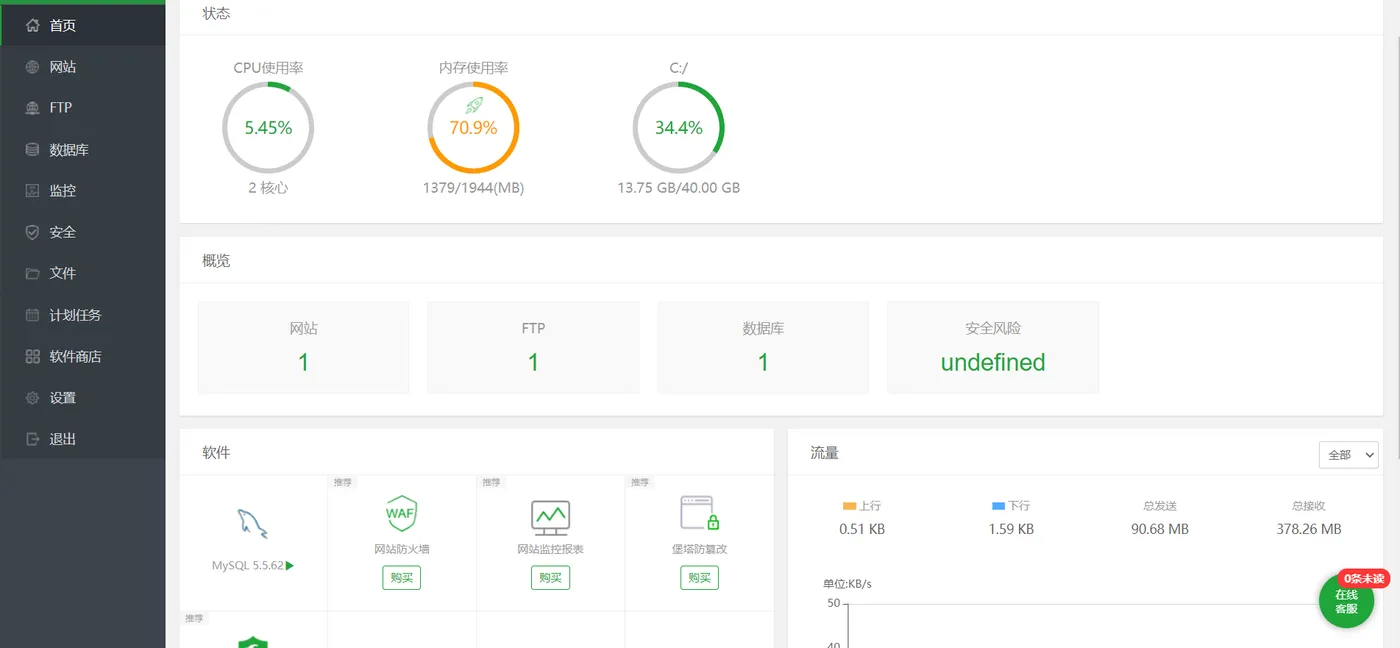Go to the 数据库 page
This screenshot has width=1400, height=648.
point(83,150)
